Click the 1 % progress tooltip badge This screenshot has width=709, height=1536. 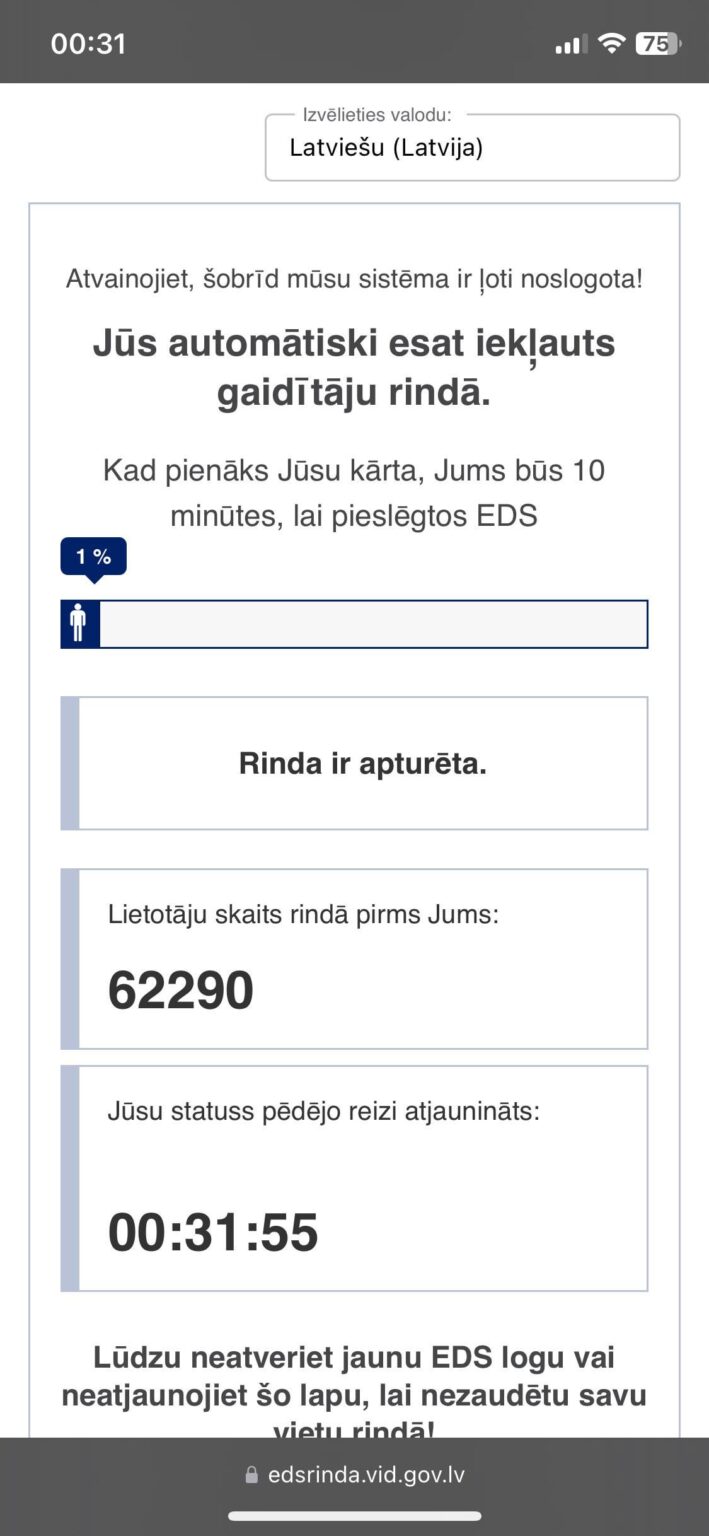93,557
